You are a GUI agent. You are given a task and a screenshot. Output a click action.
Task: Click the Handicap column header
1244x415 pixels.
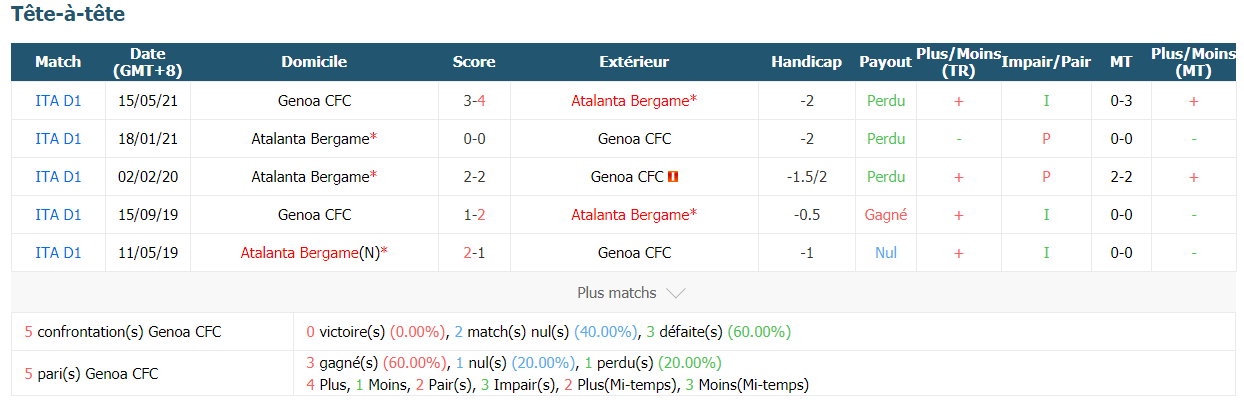coord(806,62)
